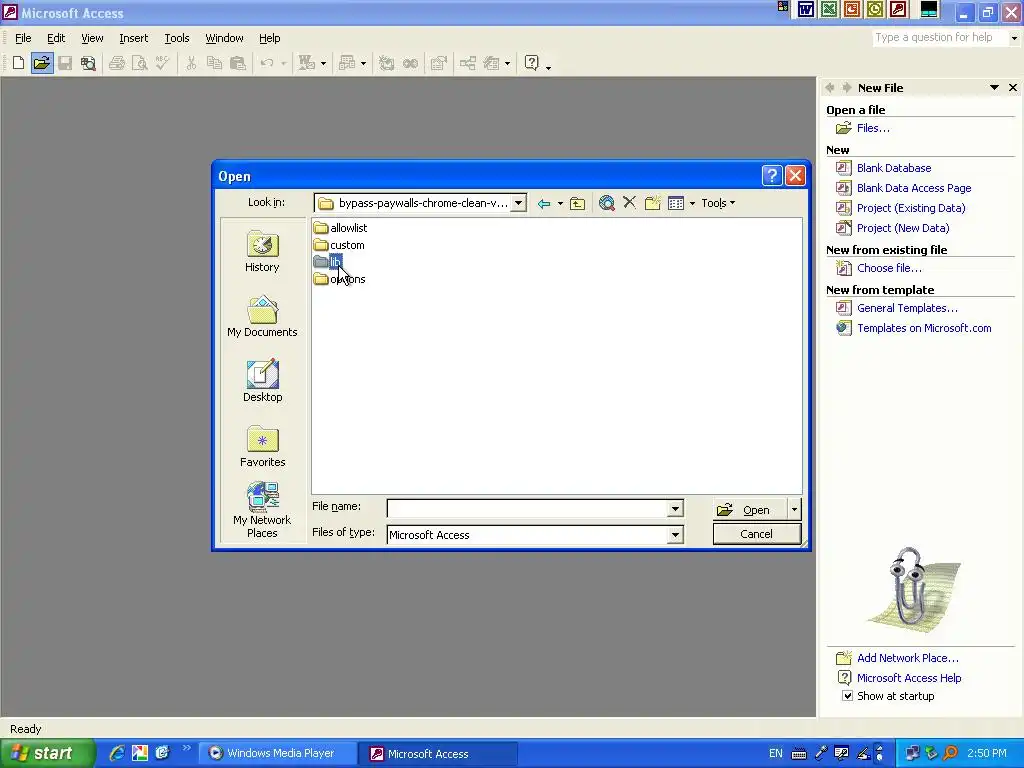Open the View menu
Screen dimensions: 1024x768
(92, 38)
